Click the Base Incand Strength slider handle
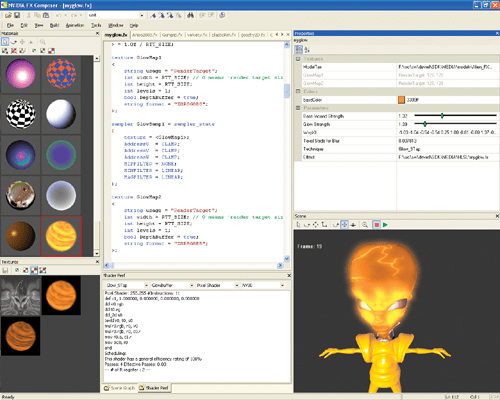 [x=442, y=116]
